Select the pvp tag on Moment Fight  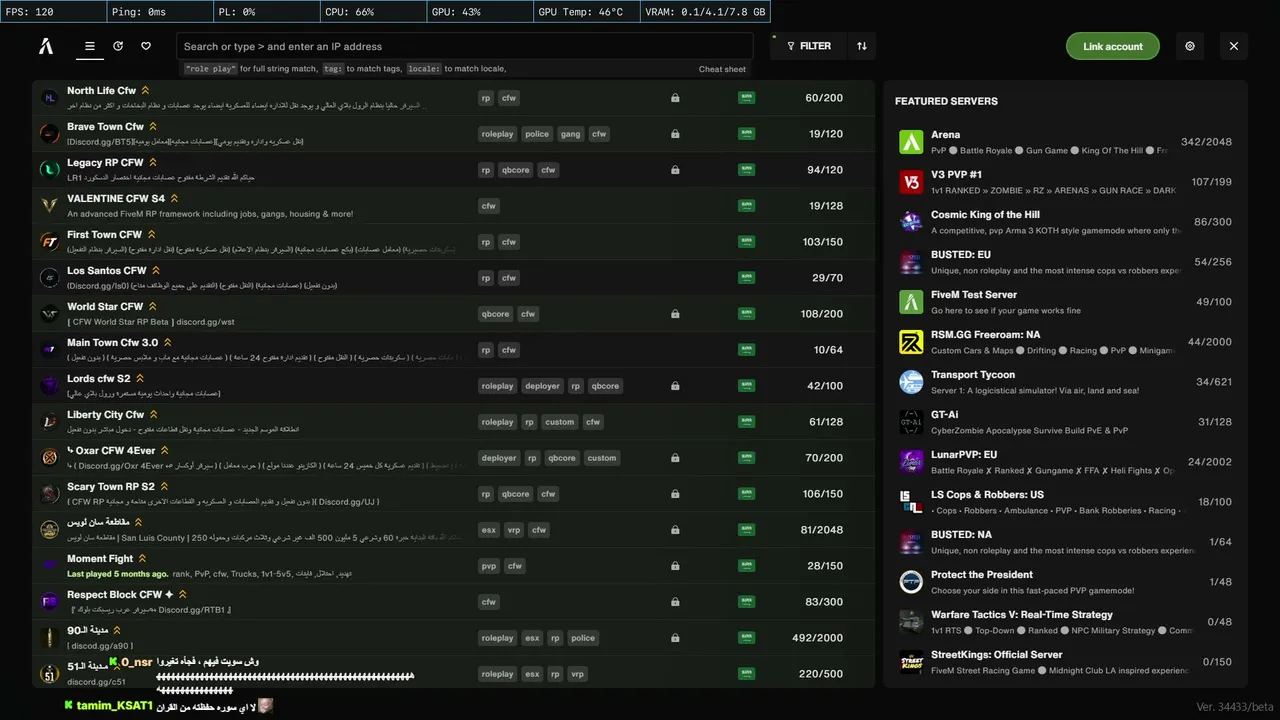pos(489,566)
